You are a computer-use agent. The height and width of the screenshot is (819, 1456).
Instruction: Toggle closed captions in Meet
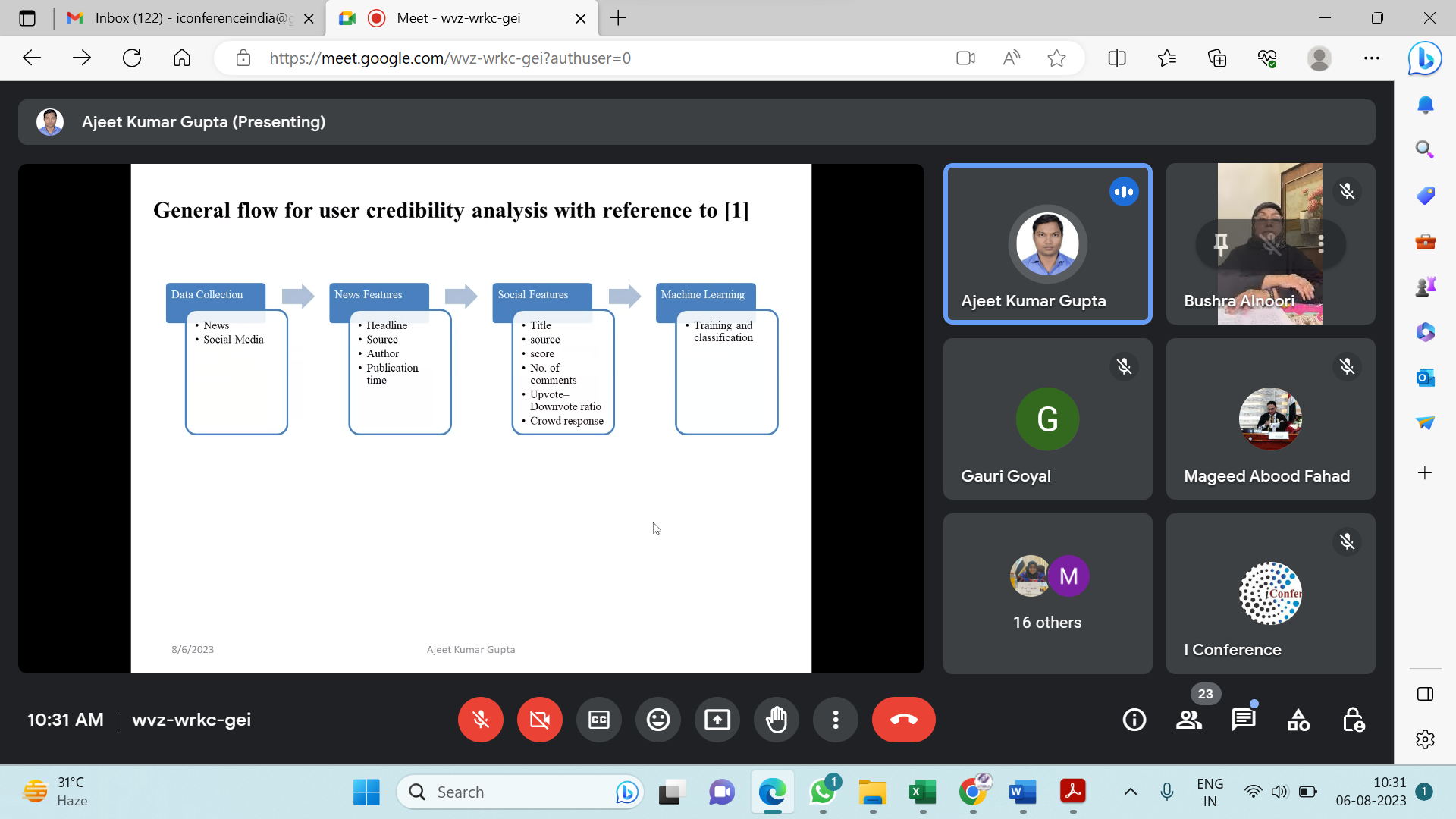point(598,719)
